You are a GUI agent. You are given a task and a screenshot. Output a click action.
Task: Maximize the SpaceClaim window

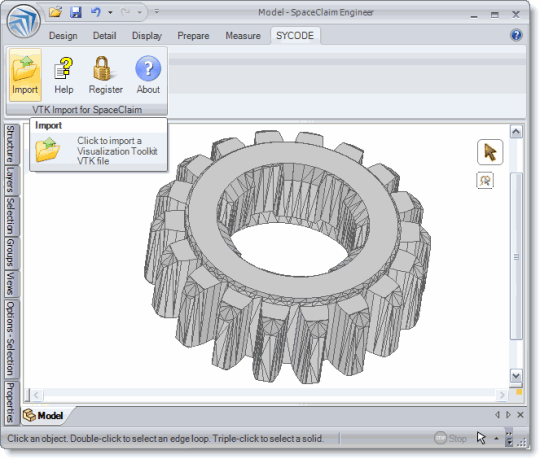pos(495,15)
